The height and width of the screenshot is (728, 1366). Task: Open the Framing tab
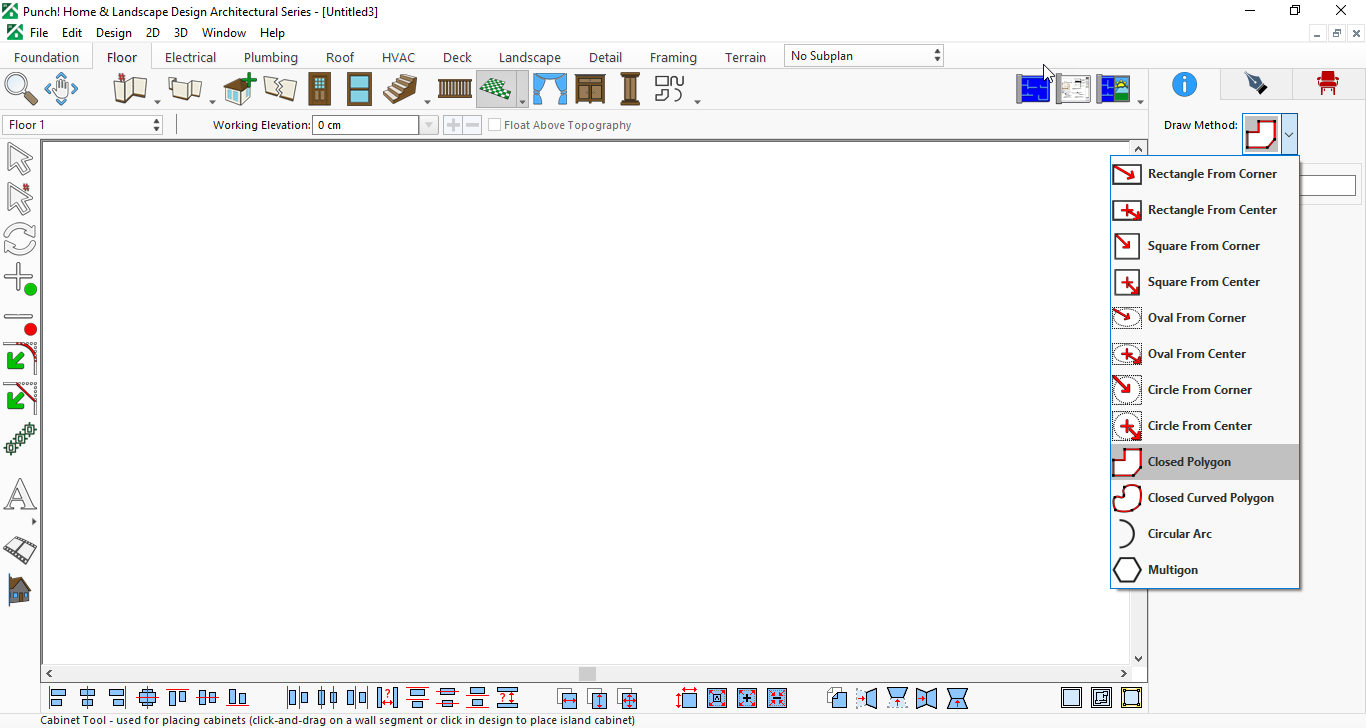point(673,57)
